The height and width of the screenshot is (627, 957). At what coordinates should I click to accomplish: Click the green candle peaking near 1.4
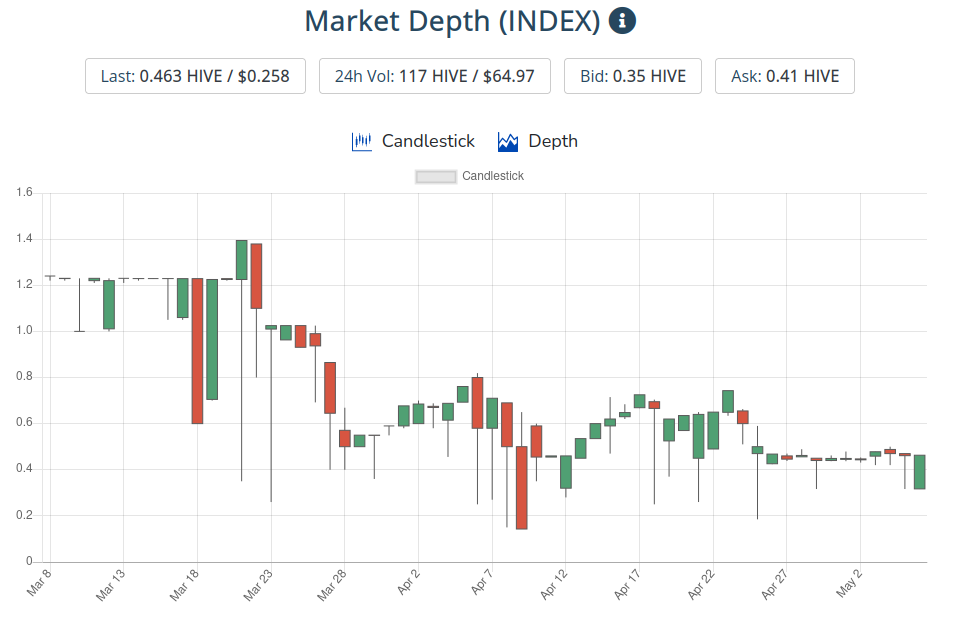click(242, 260)
